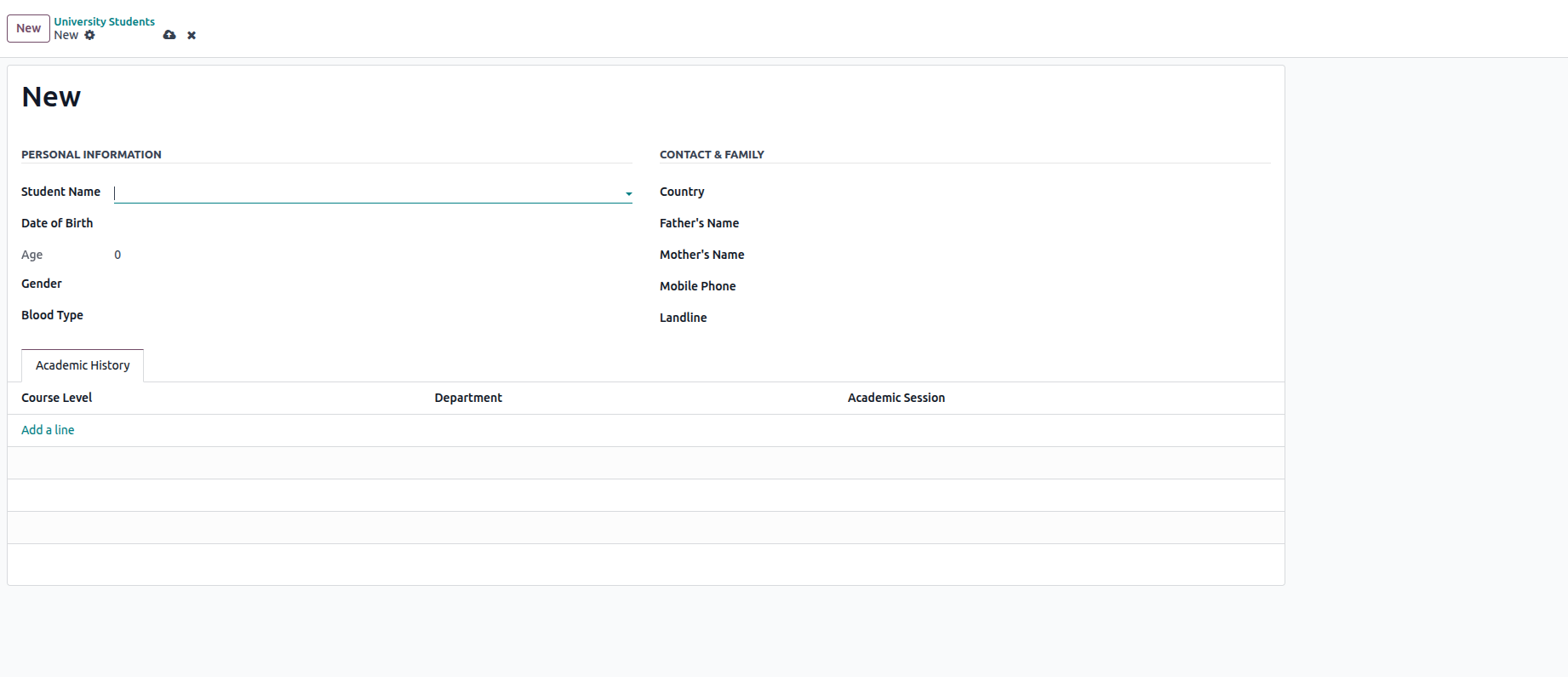Focus the Student Name input field

(366, 192)
